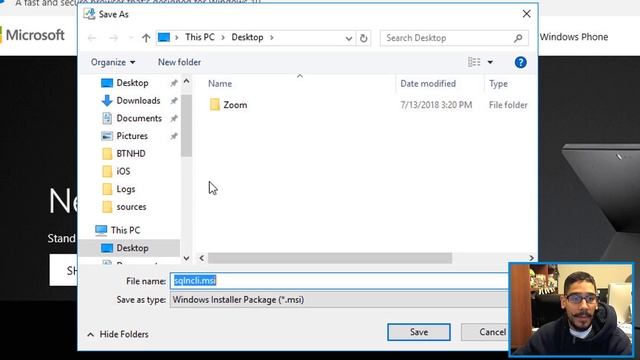
Task: Click the Forward navigation arrow
Action: pos(113,38)
